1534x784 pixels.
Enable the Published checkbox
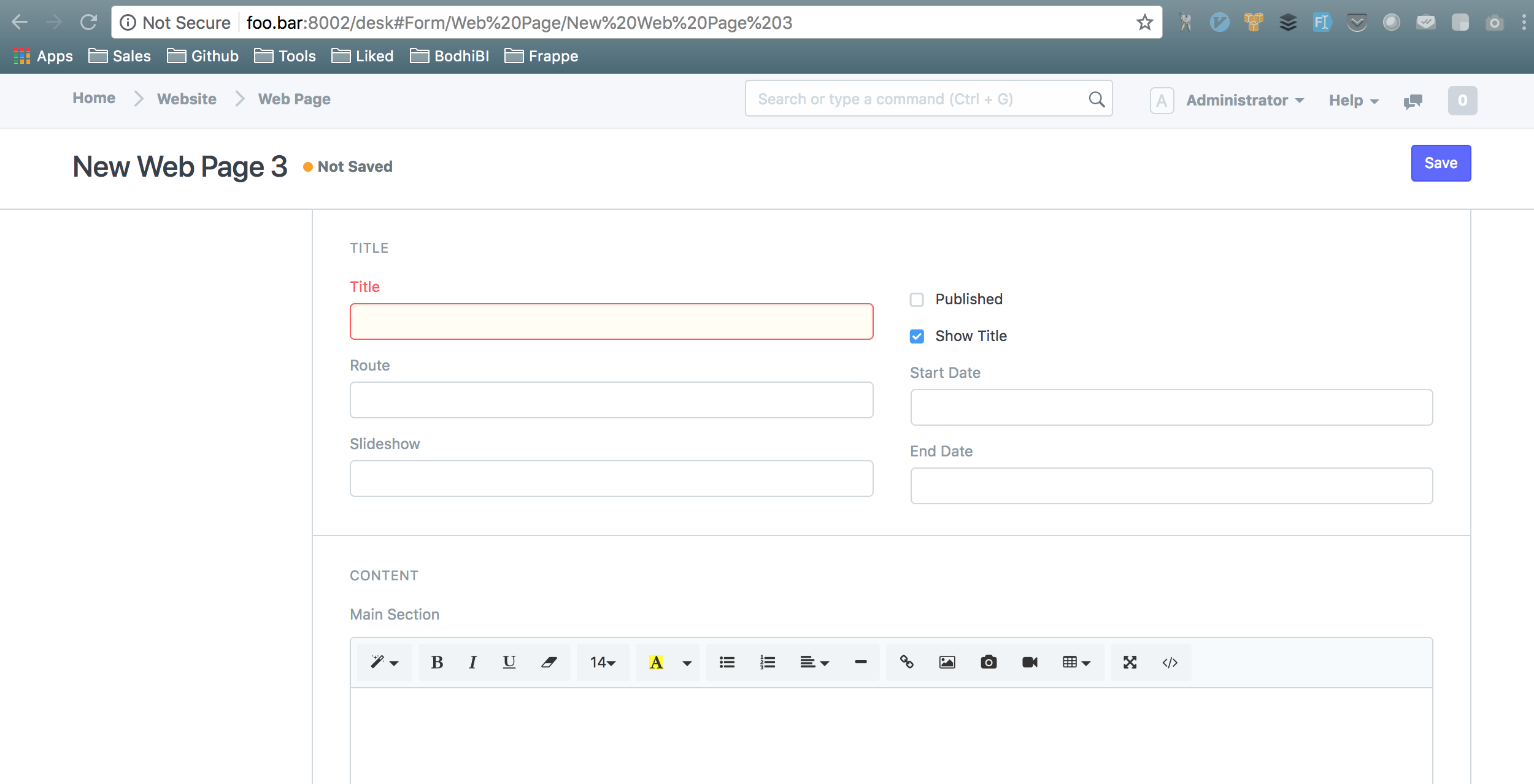tap(917, 300)
